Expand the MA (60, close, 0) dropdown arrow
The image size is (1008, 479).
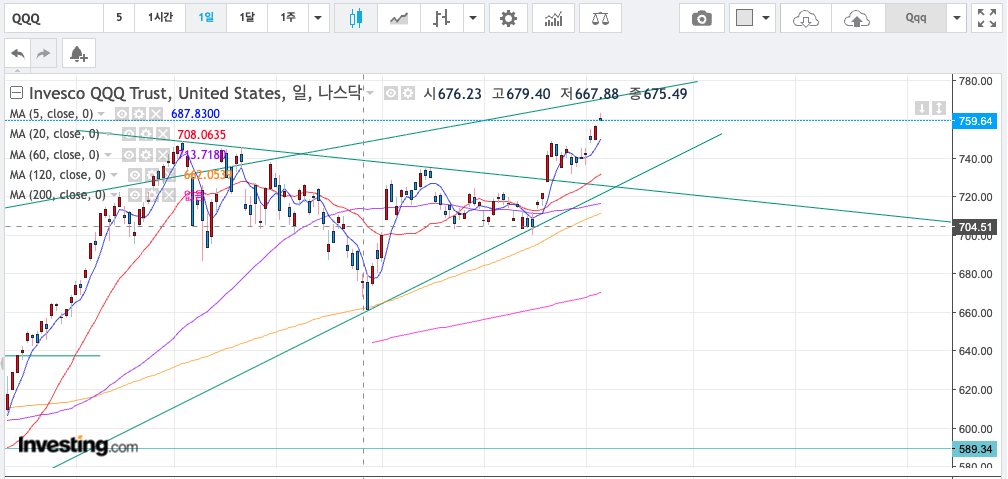click(x=108, y=155)
